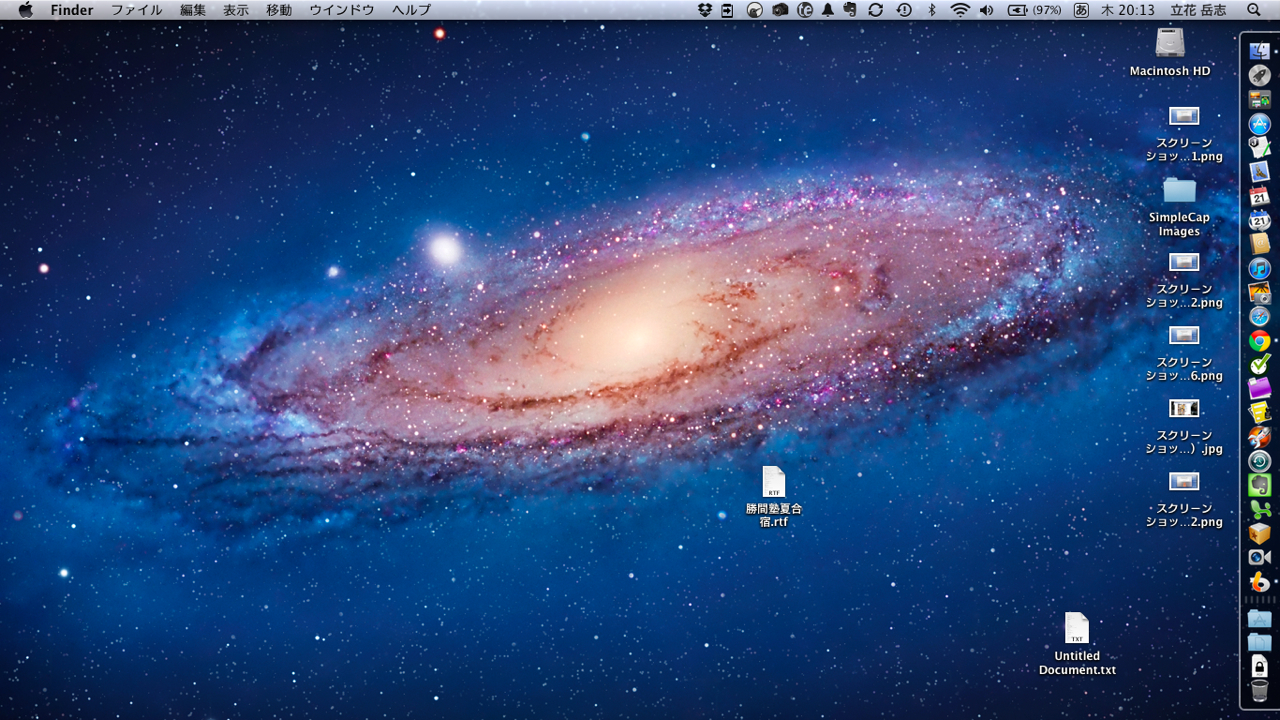Open the ウインドウ menu
This screenshot has width=1280, height=720.
tap(342, 10)
